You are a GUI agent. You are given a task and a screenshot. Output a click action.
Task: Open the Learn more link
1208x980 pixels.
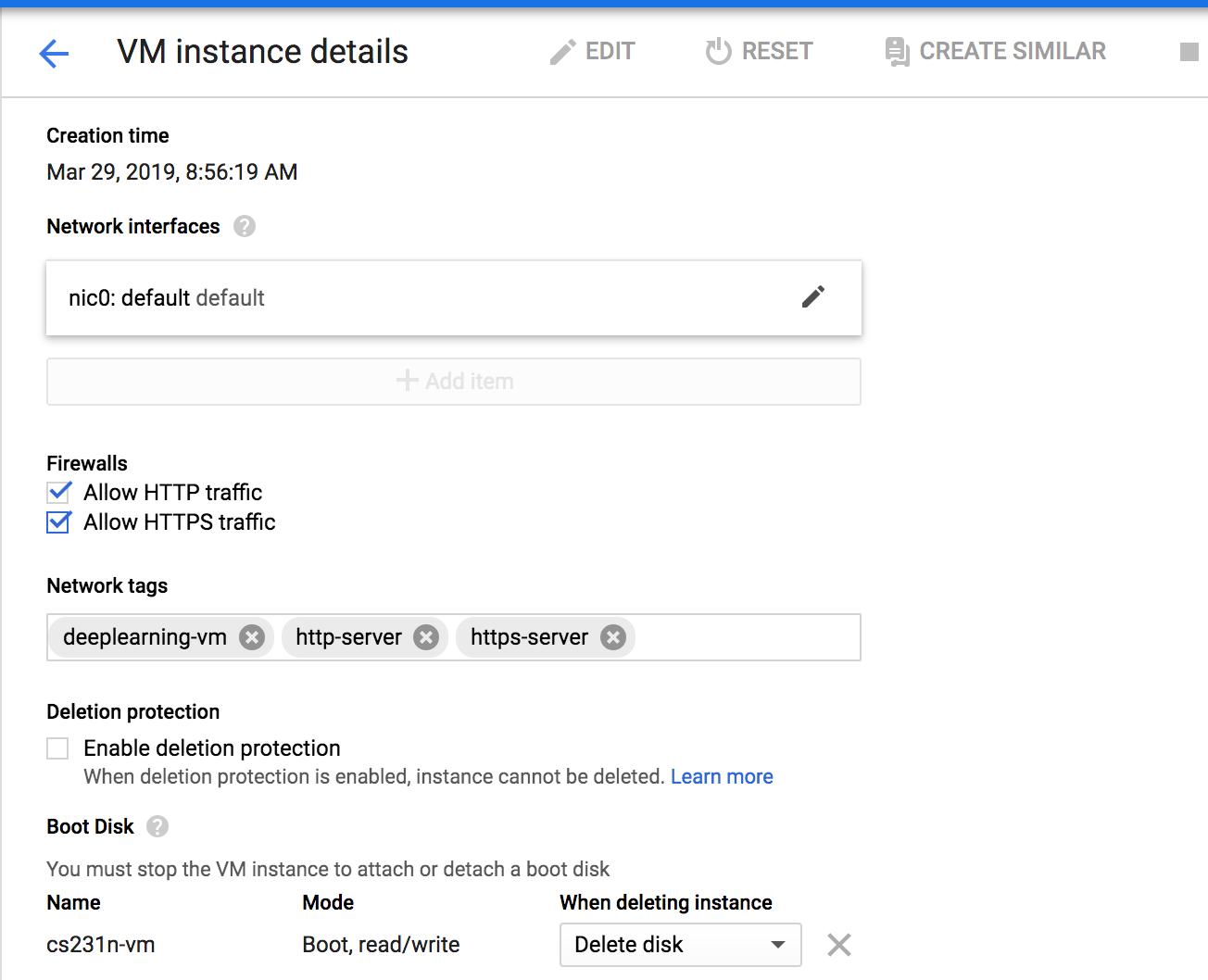point(722,777)
